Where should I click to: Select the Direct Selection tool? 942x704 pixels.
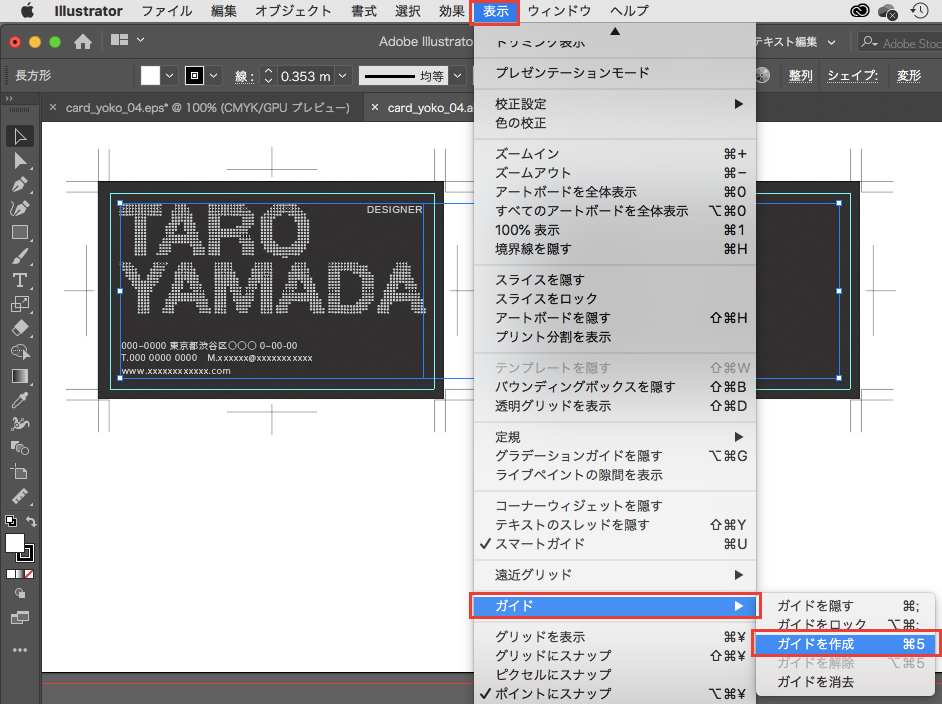coord(20,160)
